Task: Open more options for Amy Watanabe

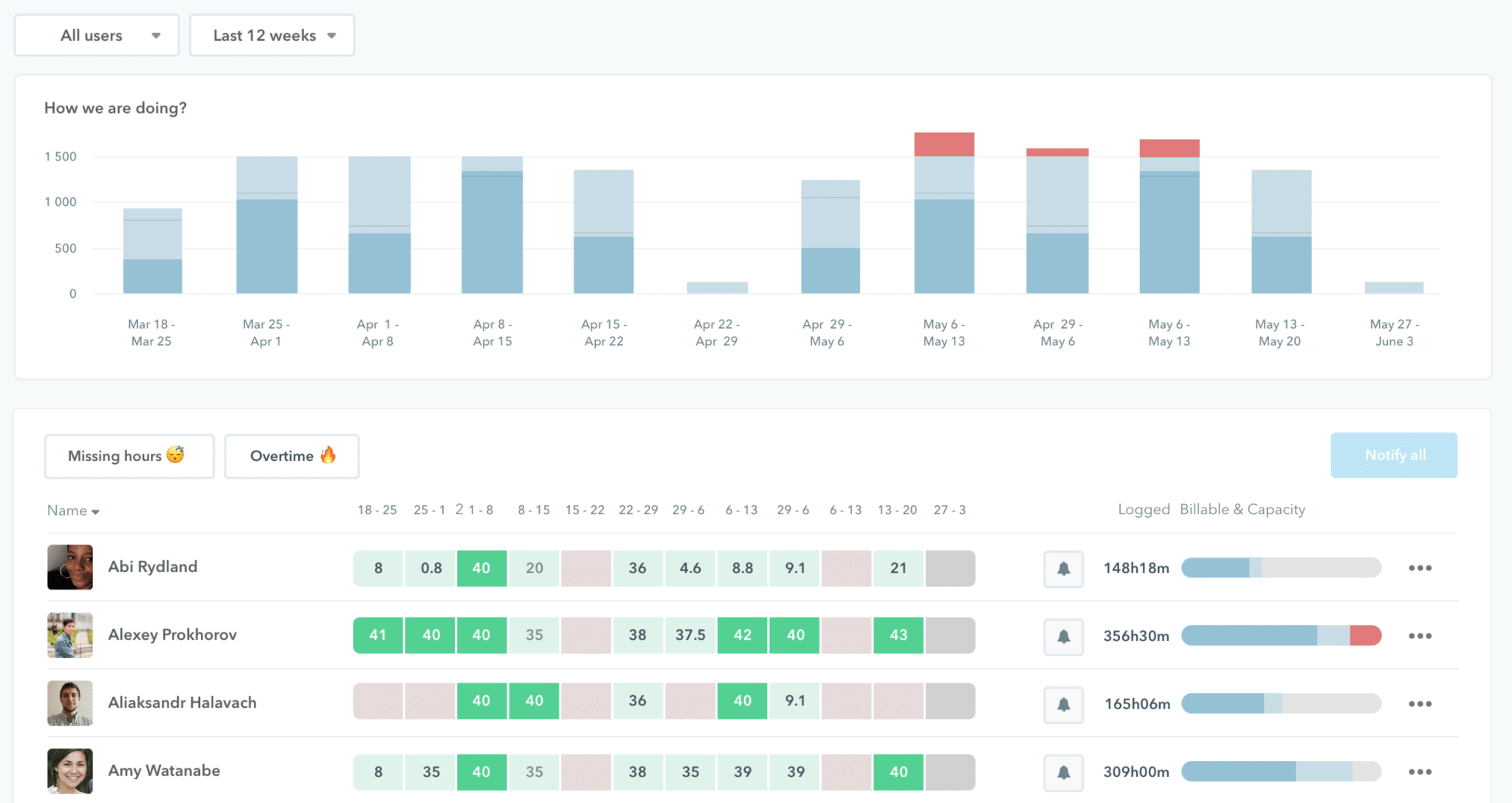Action: pyautogui.click(x=1420, y=772)
